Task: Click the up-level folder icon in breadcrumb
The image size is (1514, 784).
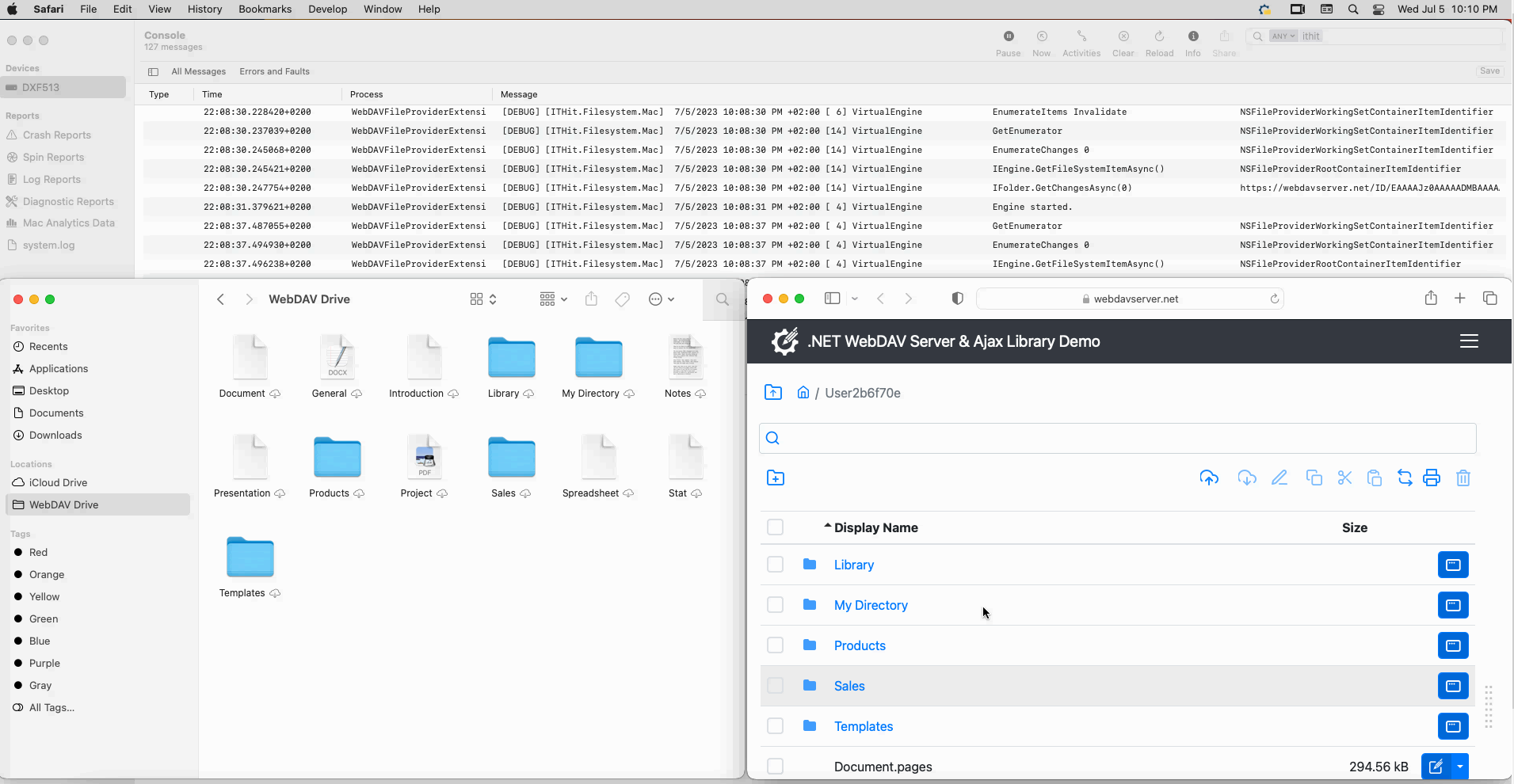Action: tap(773, 392)
